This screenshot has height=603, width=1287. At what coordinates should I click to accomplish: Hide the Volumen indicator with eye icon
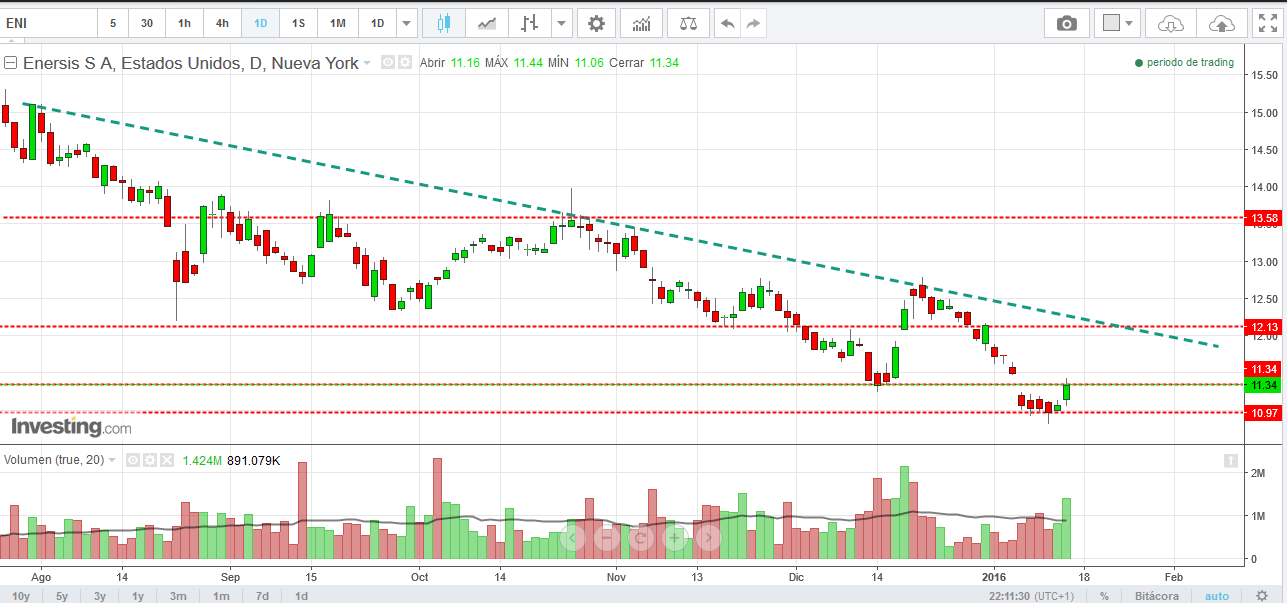[x=131, y=460]
